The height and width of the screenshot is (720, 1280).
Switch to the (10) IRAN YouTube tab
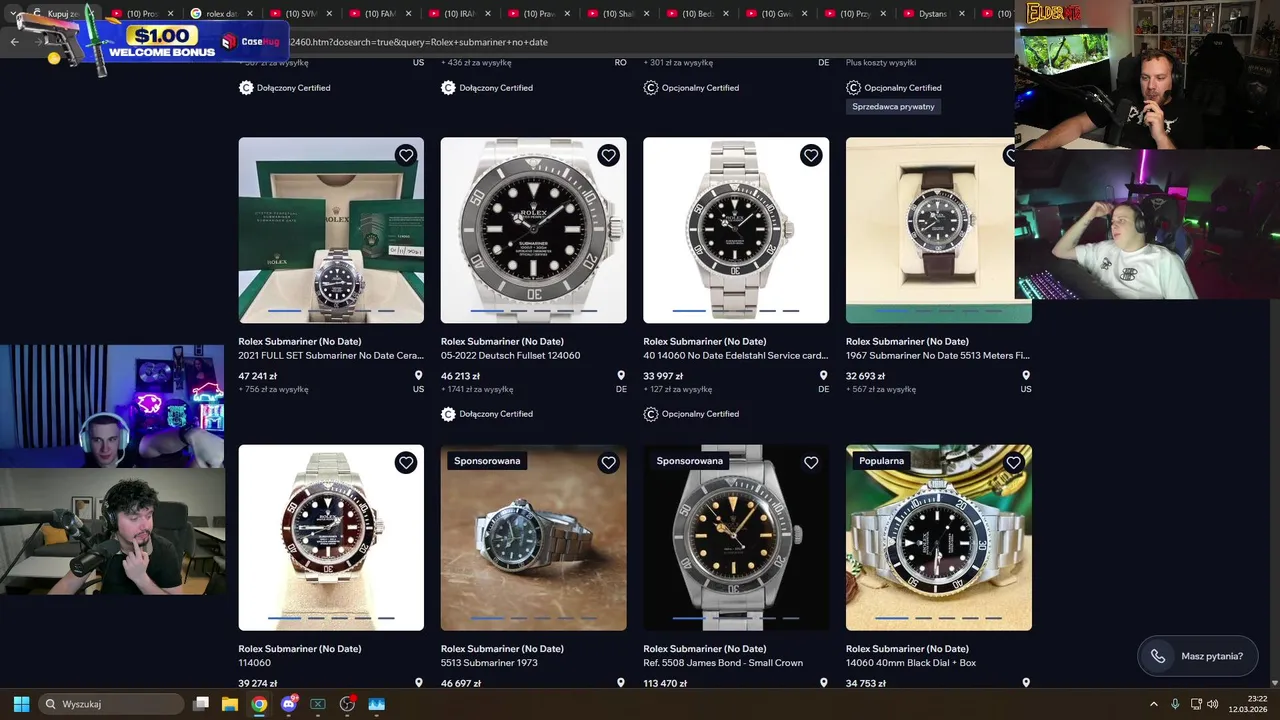pyautogui.click(x=459, y=14)
